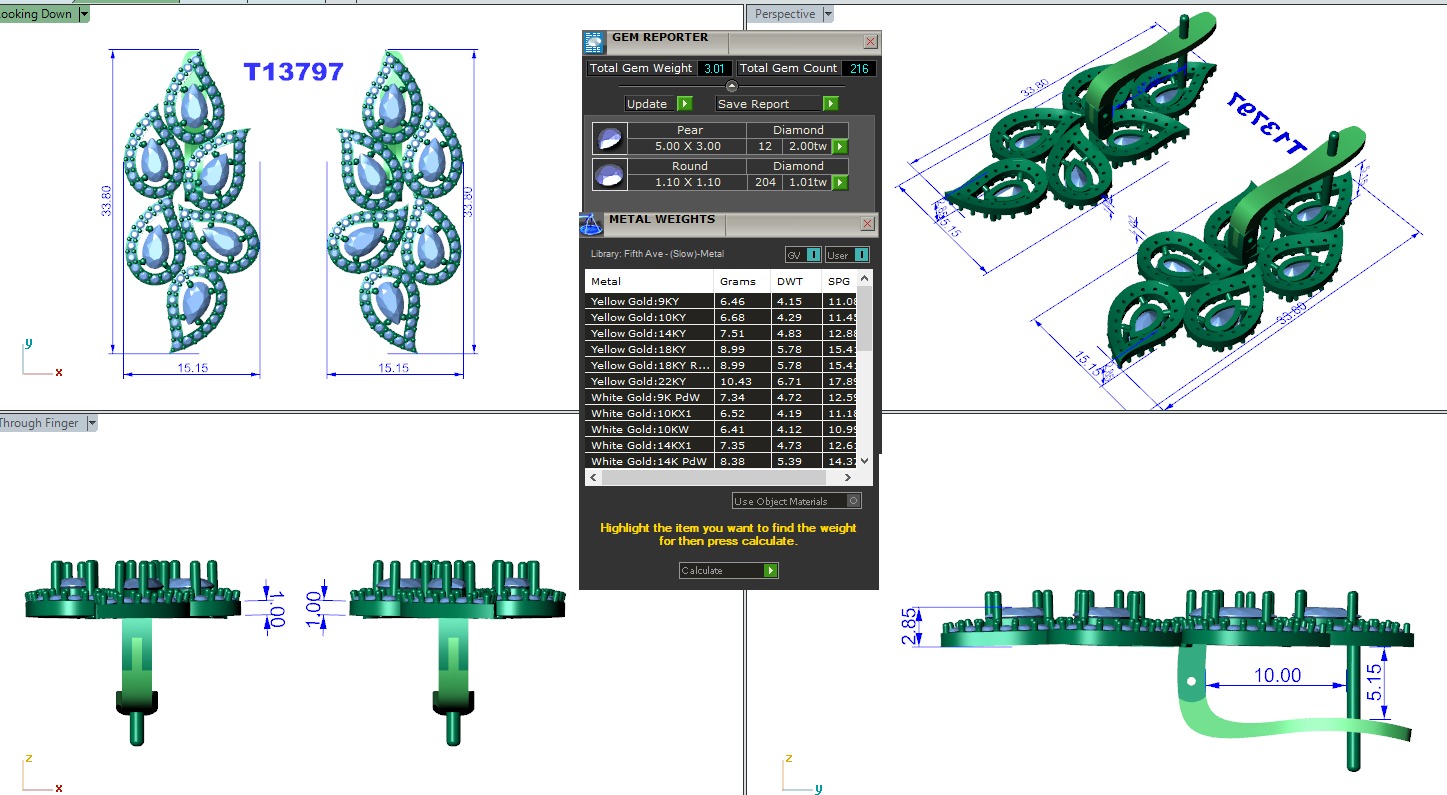1447x795 pixels.
Task: Select the White Gold:10KW row
Action: click(650, 429)
